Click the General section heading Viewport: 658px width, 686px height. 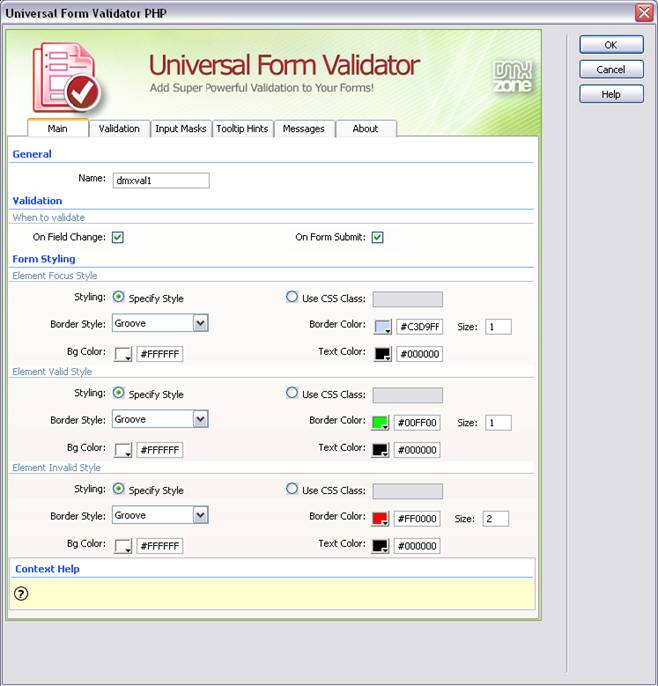pyautogui.click(x=32, y=154)
